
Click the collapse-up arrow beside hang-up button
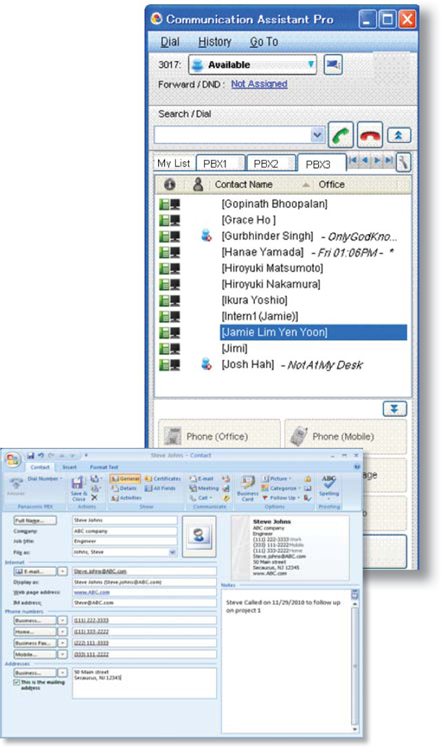(x=399, y=135)
